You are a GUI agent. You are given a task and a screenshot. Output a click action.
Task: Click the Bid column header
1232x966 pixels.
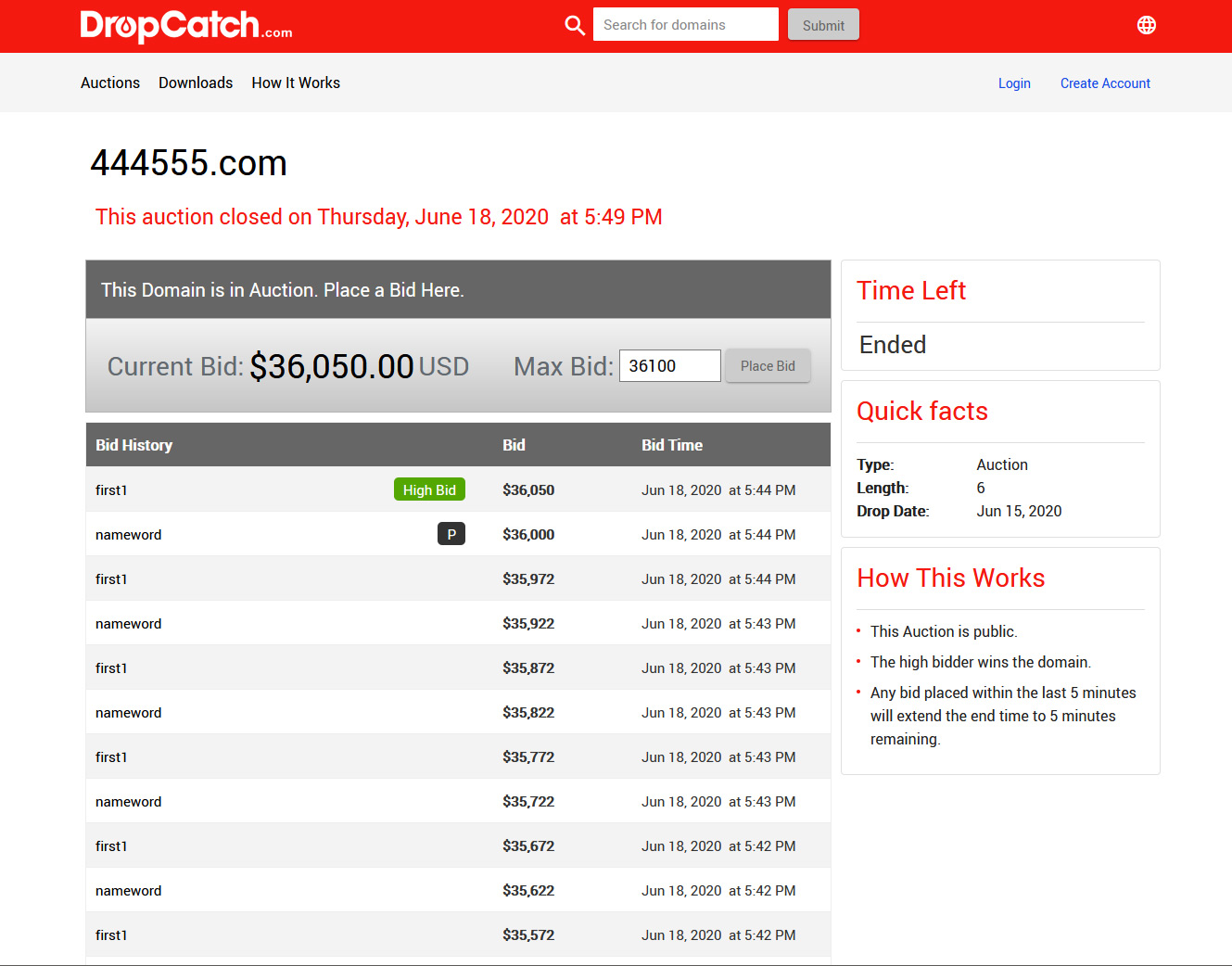[514, 445]
